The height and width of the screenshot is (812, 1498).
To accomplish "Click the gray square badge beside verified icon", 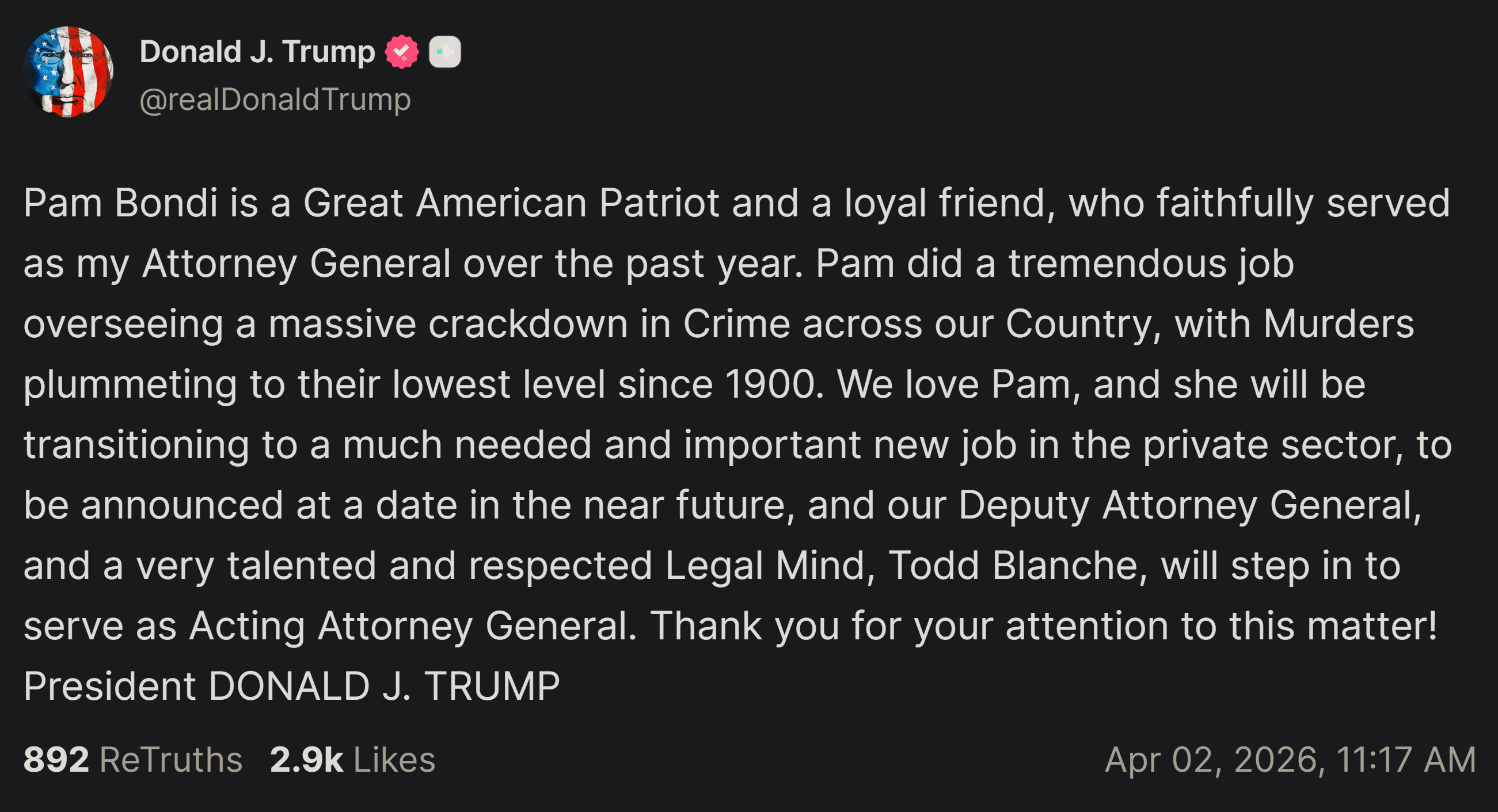I will 445,52.
